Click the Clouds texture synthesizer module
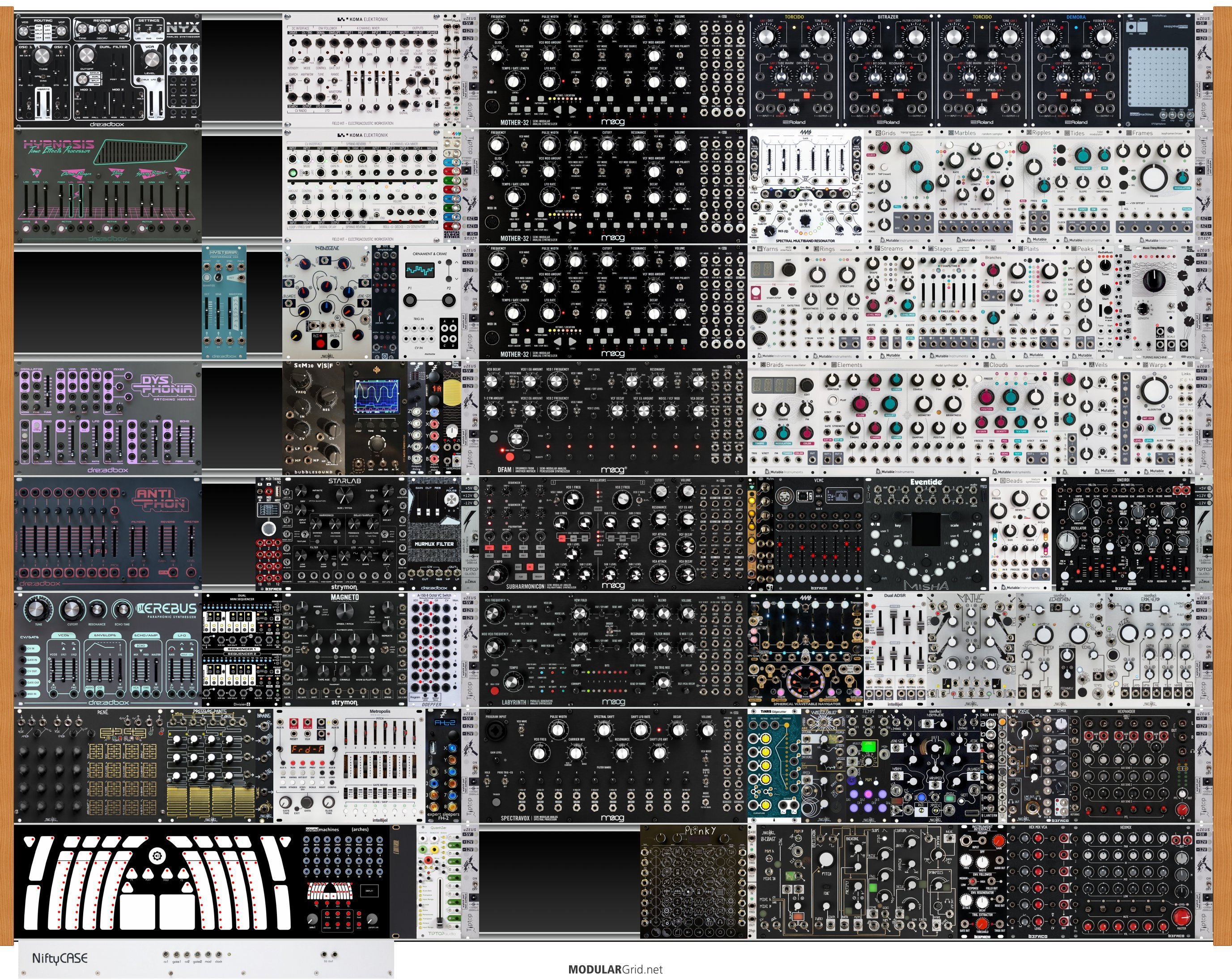Viewport: 1232px width, 979px height. click(1011, 418)
